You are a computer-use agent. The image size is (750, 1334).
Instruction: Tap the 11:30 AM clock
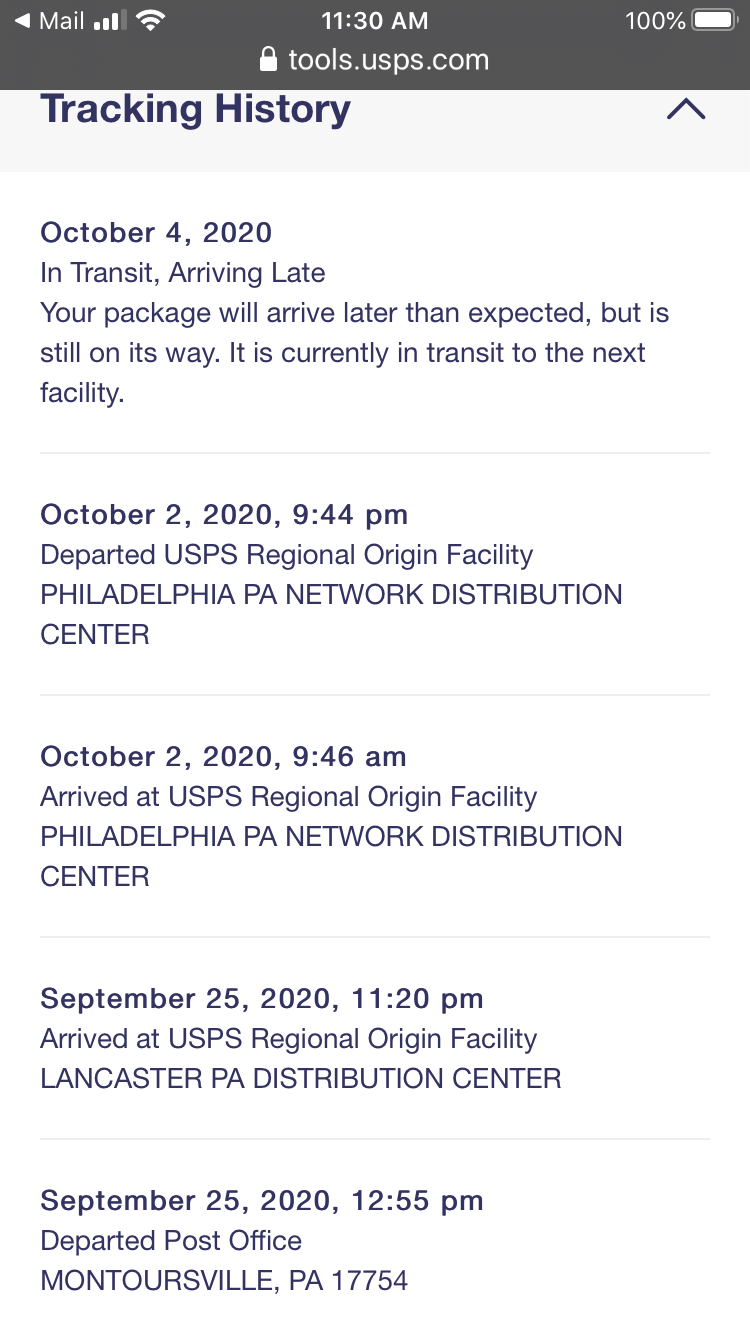click(375, 20)
